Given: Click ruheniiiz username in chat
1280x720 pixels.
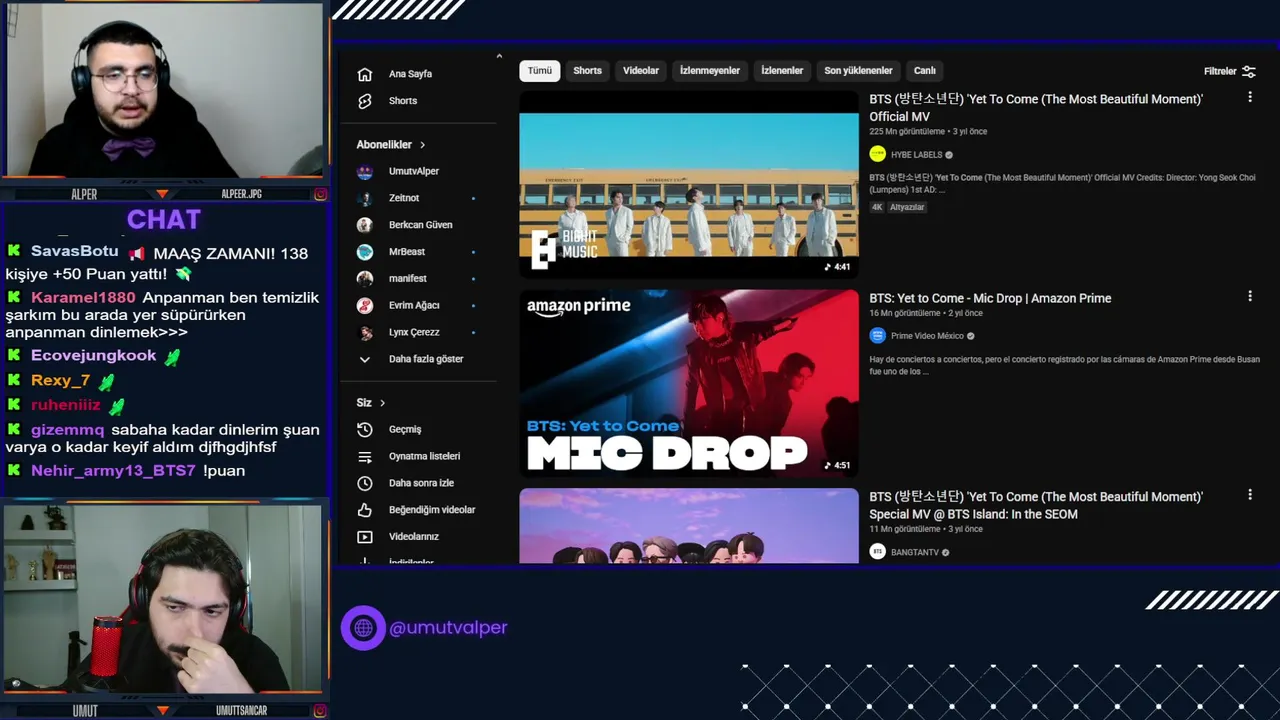Looking at the screenshot, I should point(66,405).
